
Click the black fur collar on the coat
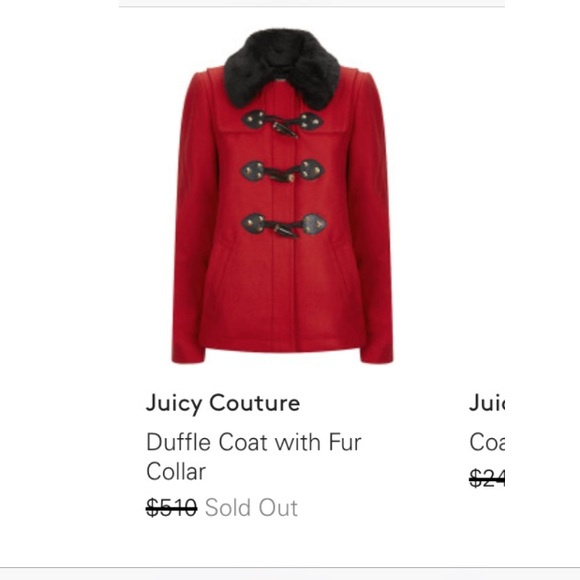point(282,69)
